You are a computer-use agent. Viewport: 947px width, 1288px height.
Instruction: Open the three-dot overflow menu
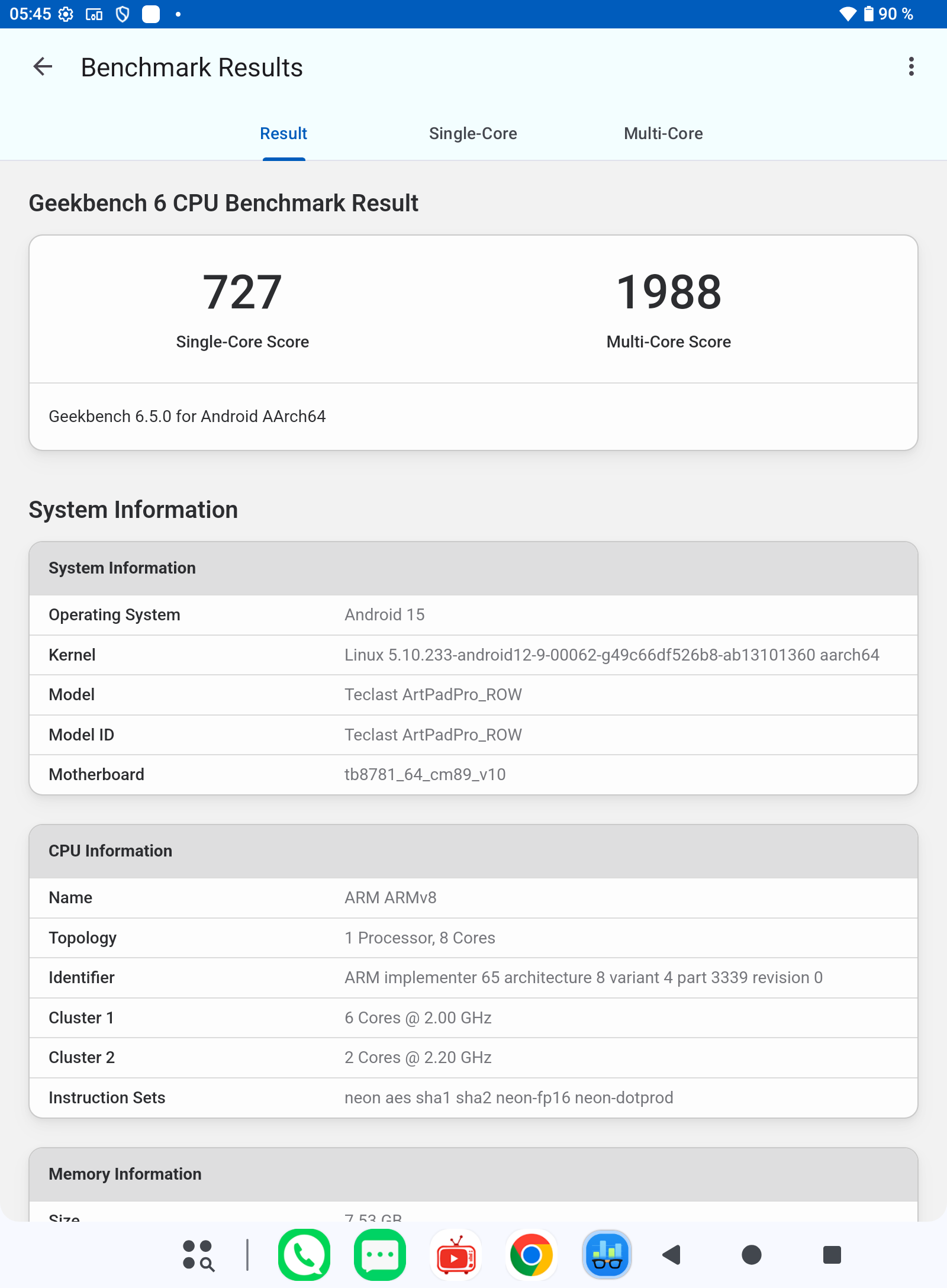point(911,67)
